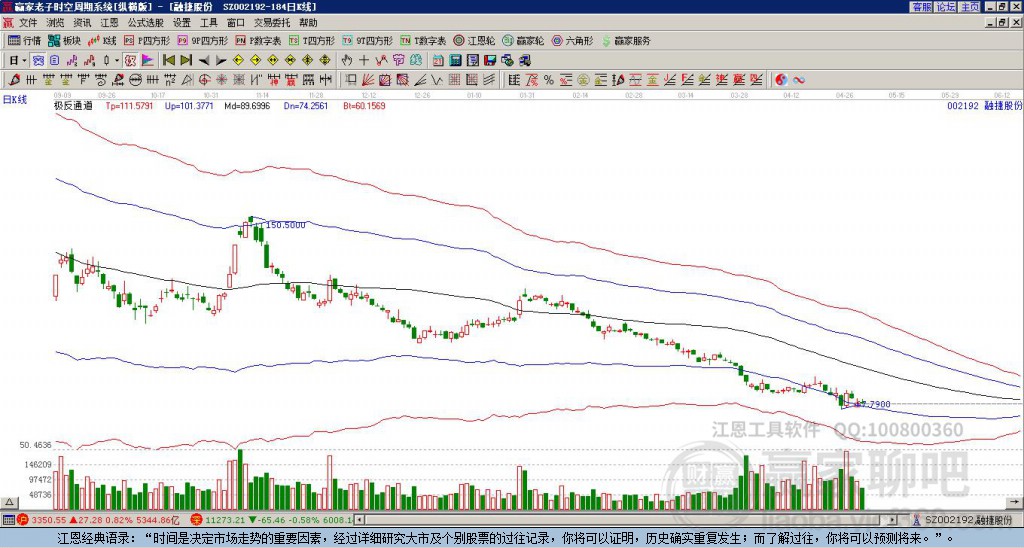
Task: Open the 板块 sector view
Action: (x=64, y=40)
